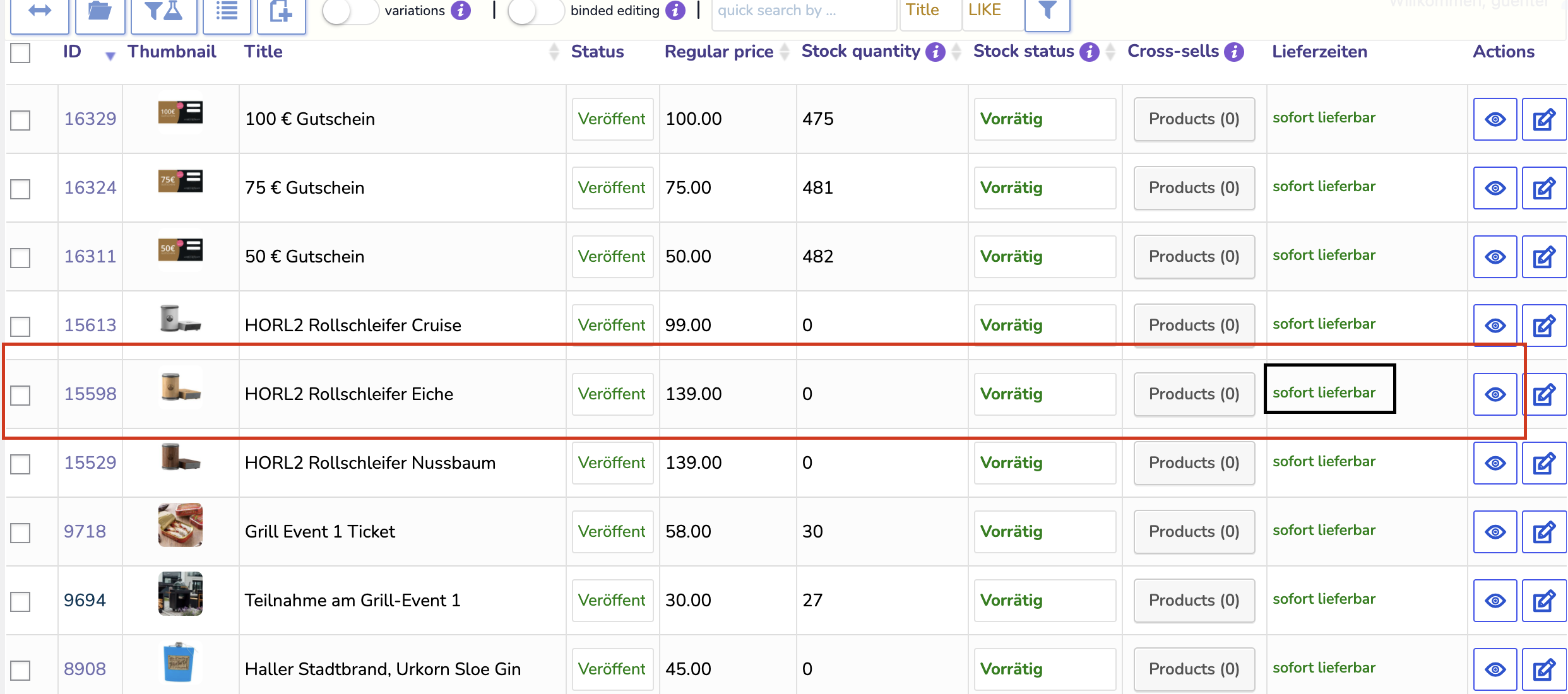Toggle the variations switch
The width and height of the screenshot is (1568, 694).
(349, 11)
